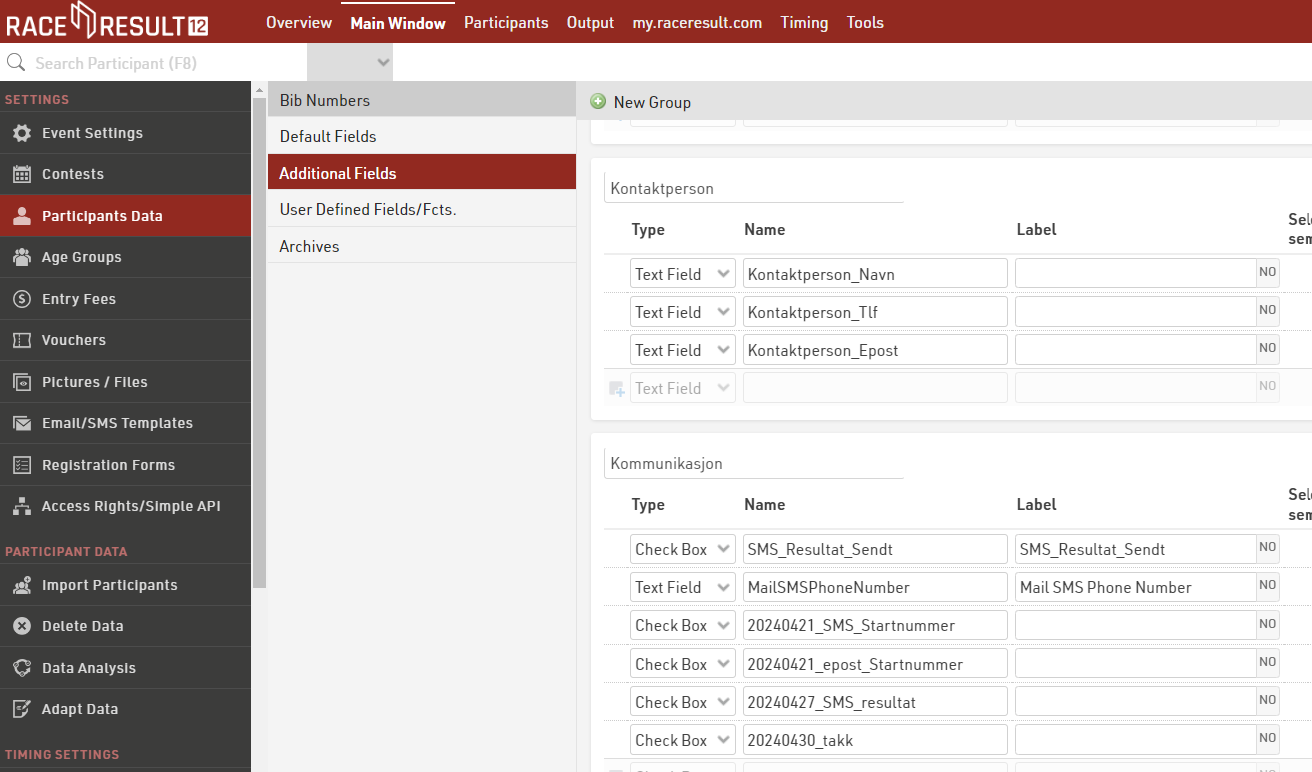Open Type dropdown for Kontaktperson_Epost
The height and width of the screenshot is (772, 1312).
(x=683, y=350)
